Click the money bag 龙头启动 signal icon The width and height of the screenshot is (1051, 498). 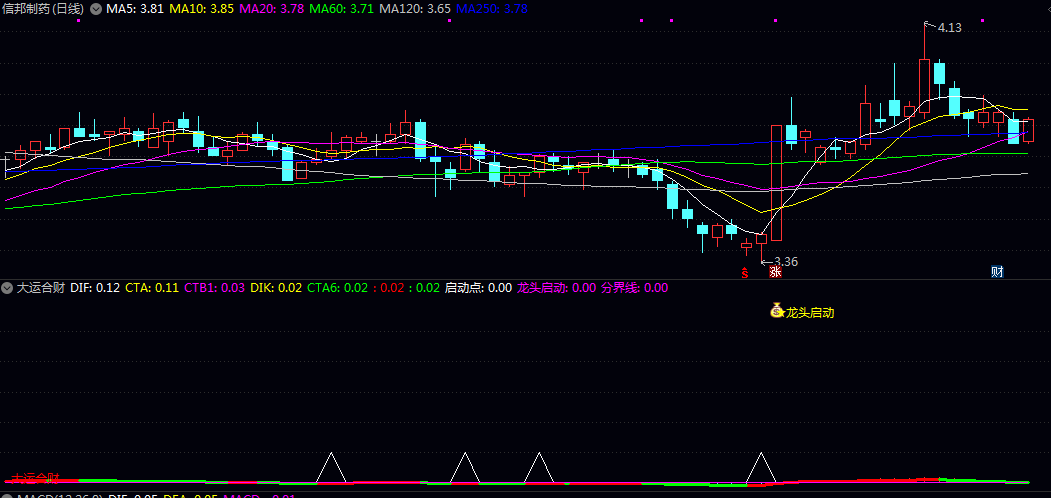pos(776,311)
